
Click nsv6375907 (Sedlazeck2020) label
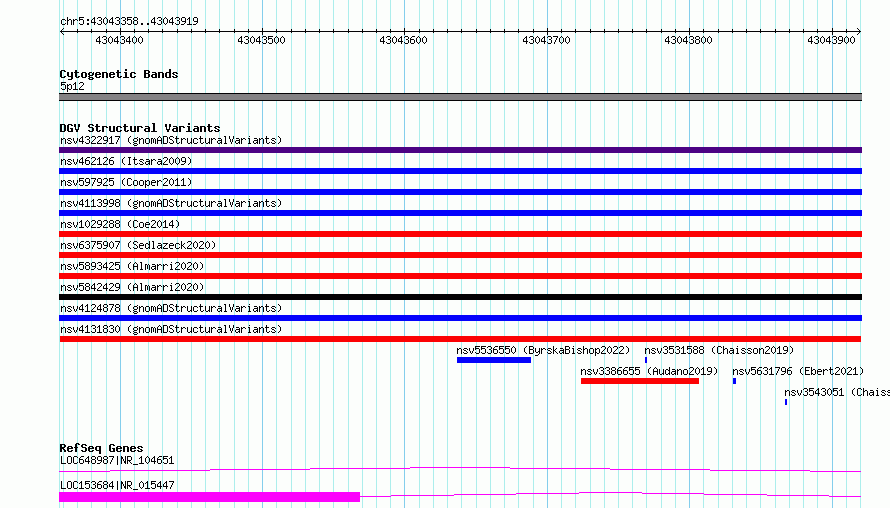(138, 245)
